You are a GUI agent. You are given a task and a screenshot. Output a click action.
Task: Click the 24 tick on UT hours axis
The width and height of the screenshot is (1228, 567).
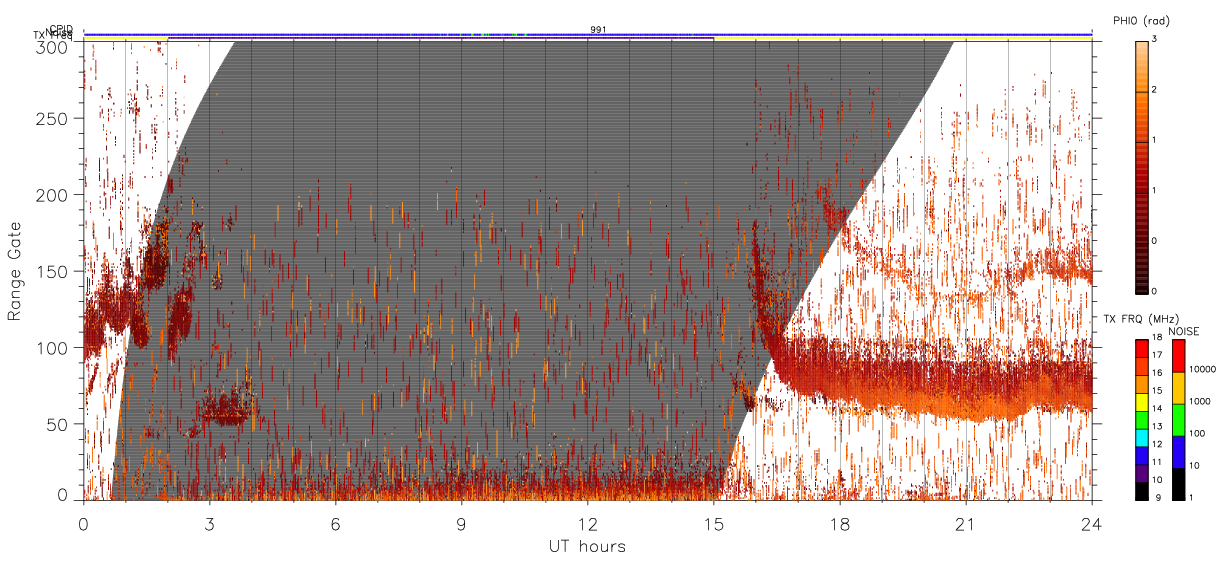pos(1091,522)
